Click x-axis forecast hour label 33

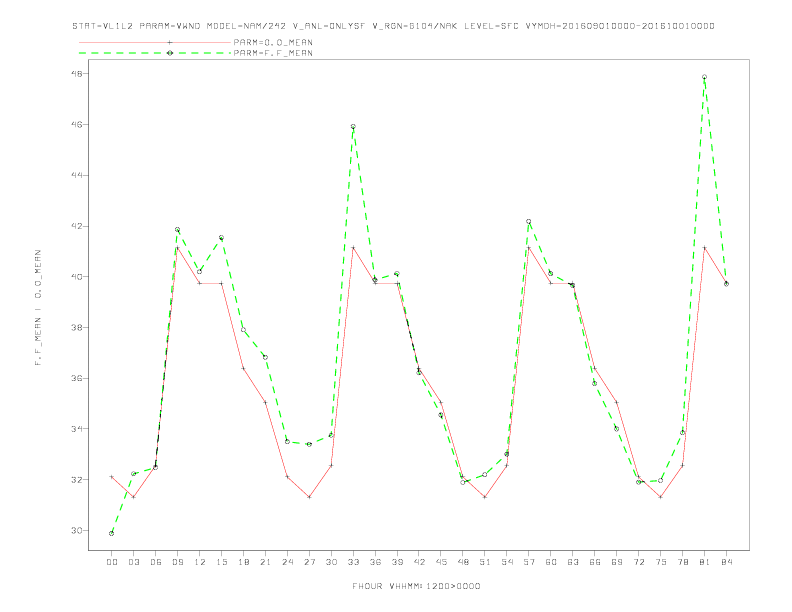click(x=353, y=562)
